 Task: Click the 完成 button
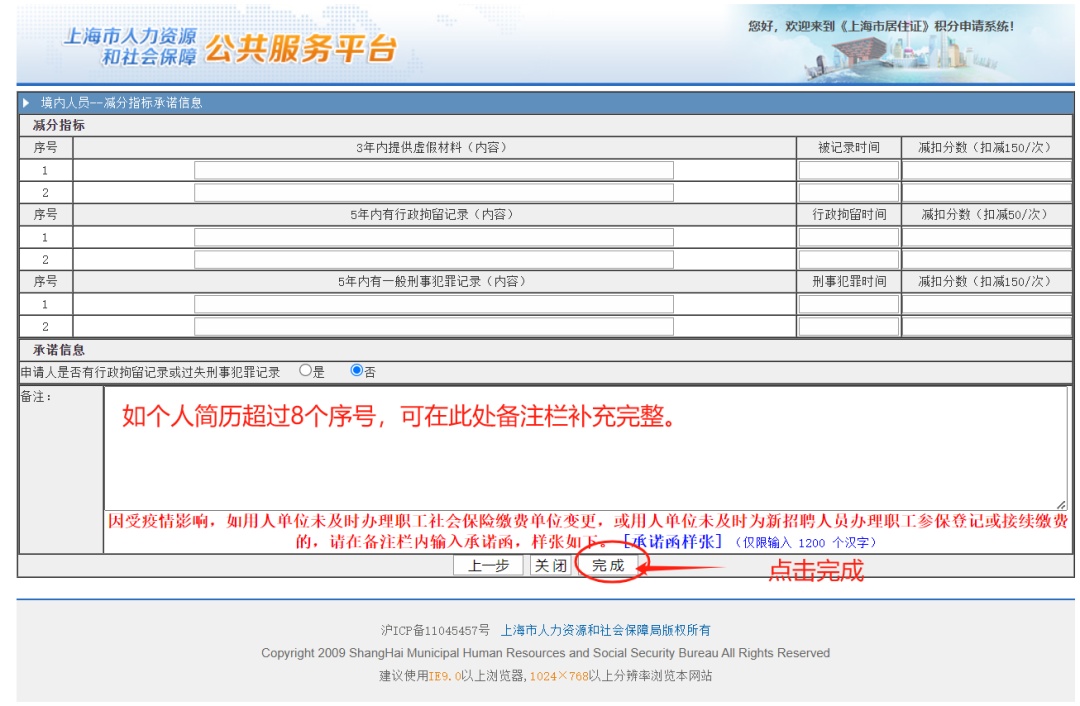tap(608, 565)
